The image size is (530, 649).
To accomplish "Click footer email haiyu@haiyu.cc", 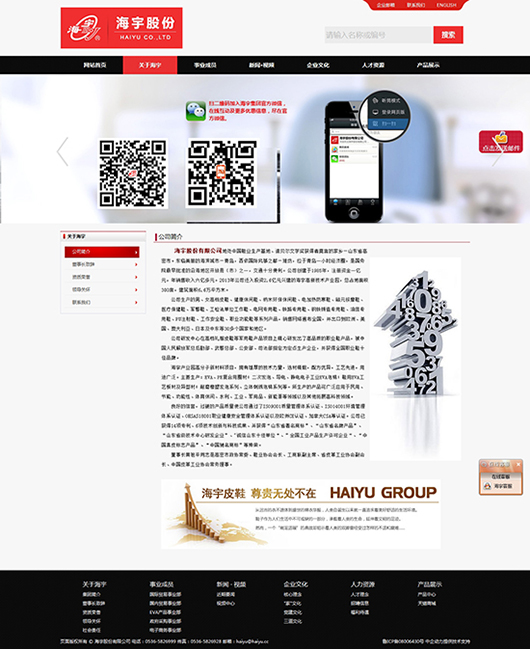I will tap(252, 641).
